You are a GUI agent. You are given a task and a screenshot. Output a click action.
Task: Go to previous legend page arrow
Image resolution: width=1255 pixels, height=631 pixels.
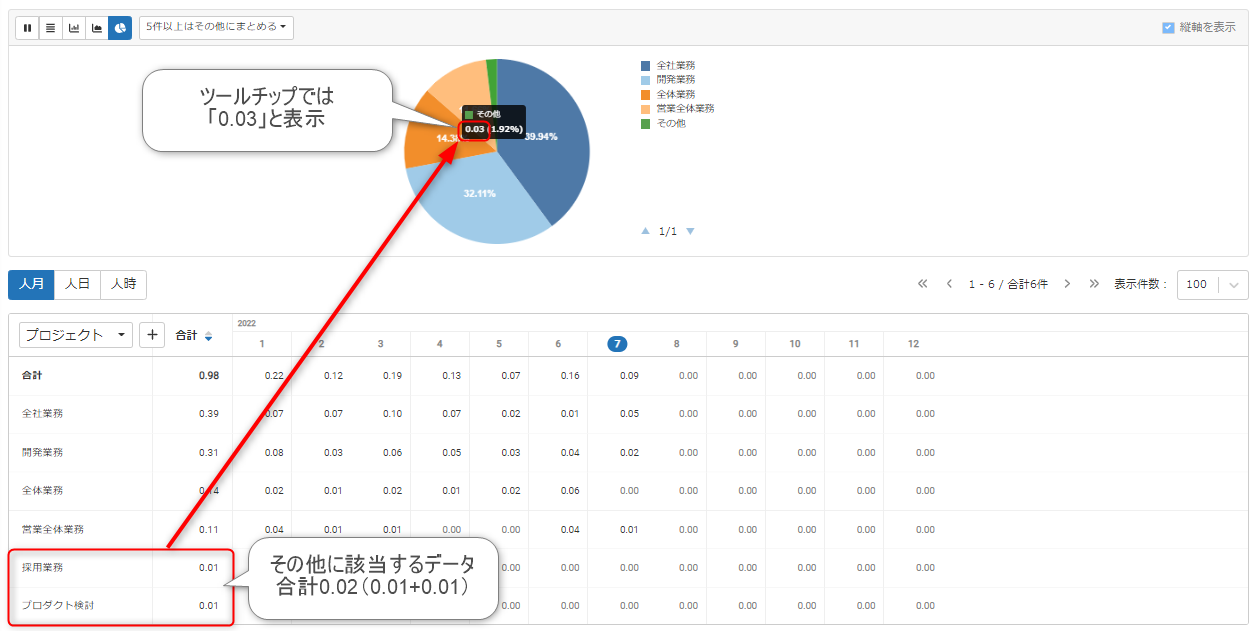point(646,231)
